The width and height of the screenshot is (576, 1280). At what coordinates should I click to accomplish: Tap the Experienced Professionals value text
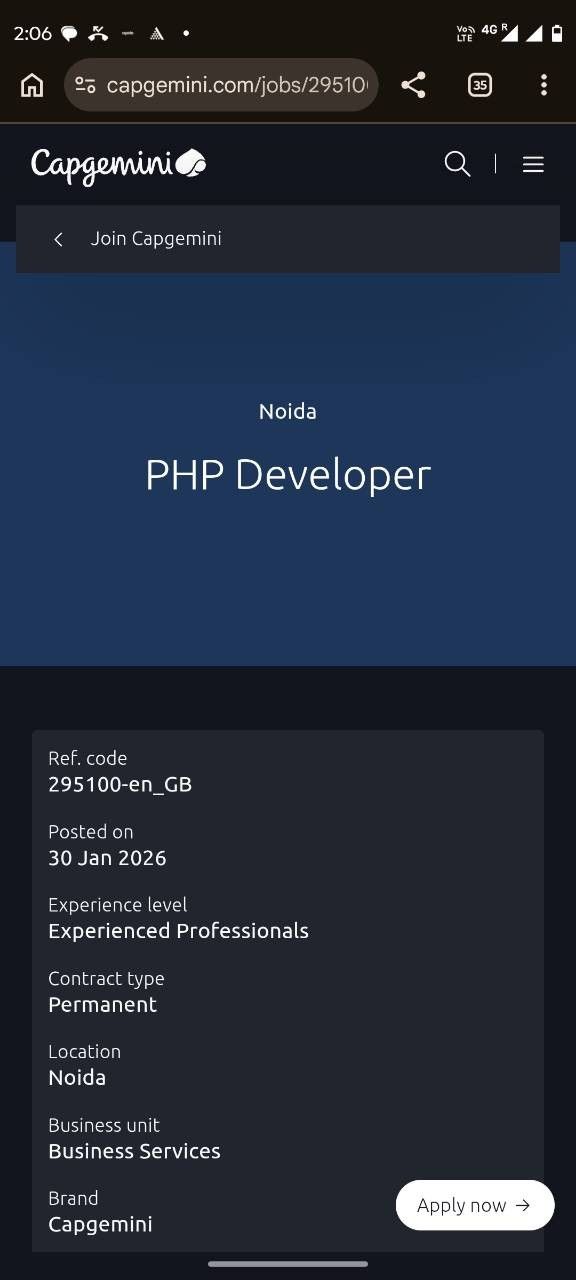pyautogui.click(x=178, y=931)
